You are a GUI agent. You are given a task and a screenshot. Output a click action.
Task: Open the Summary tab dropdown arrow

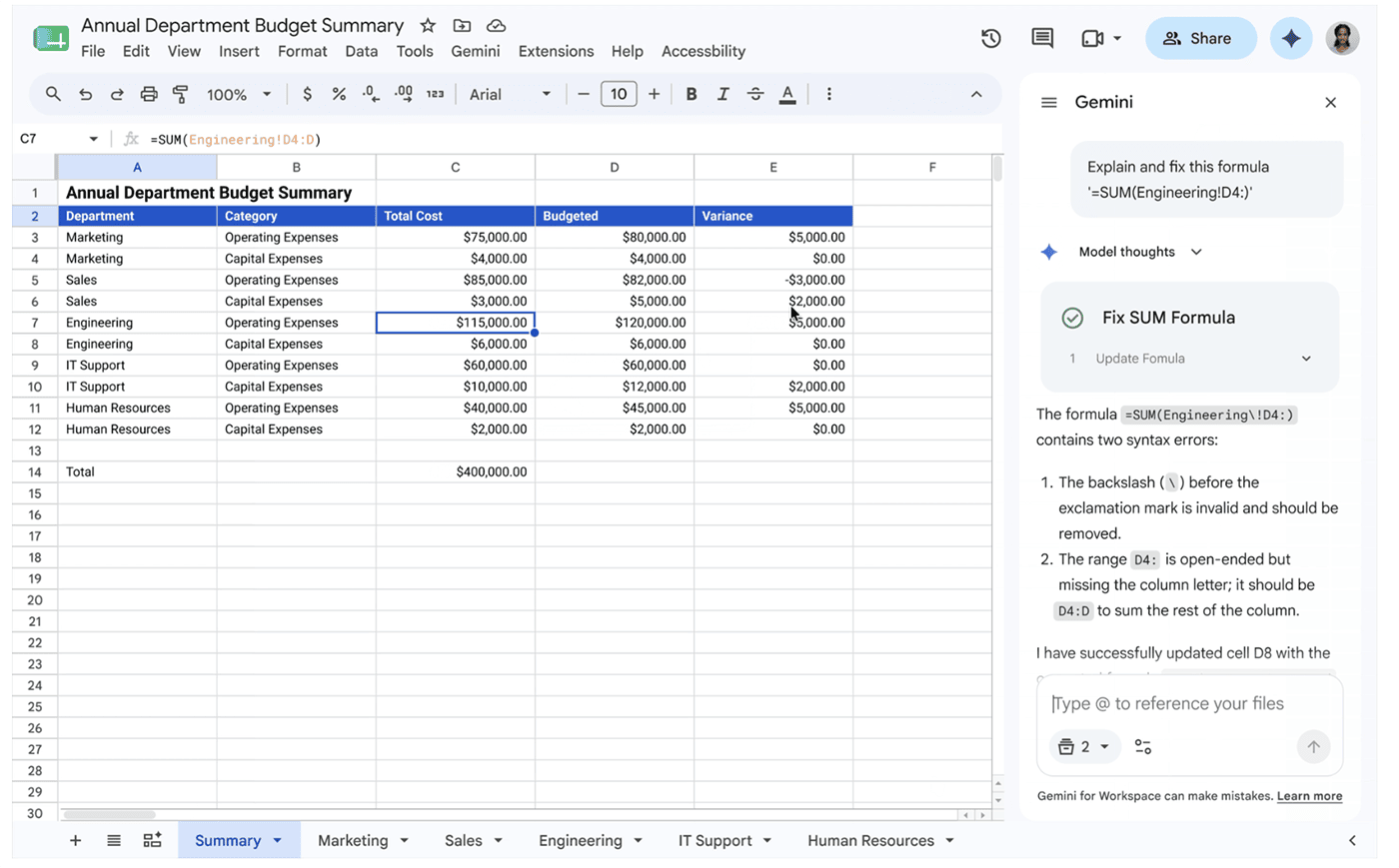tap(278, 840)
